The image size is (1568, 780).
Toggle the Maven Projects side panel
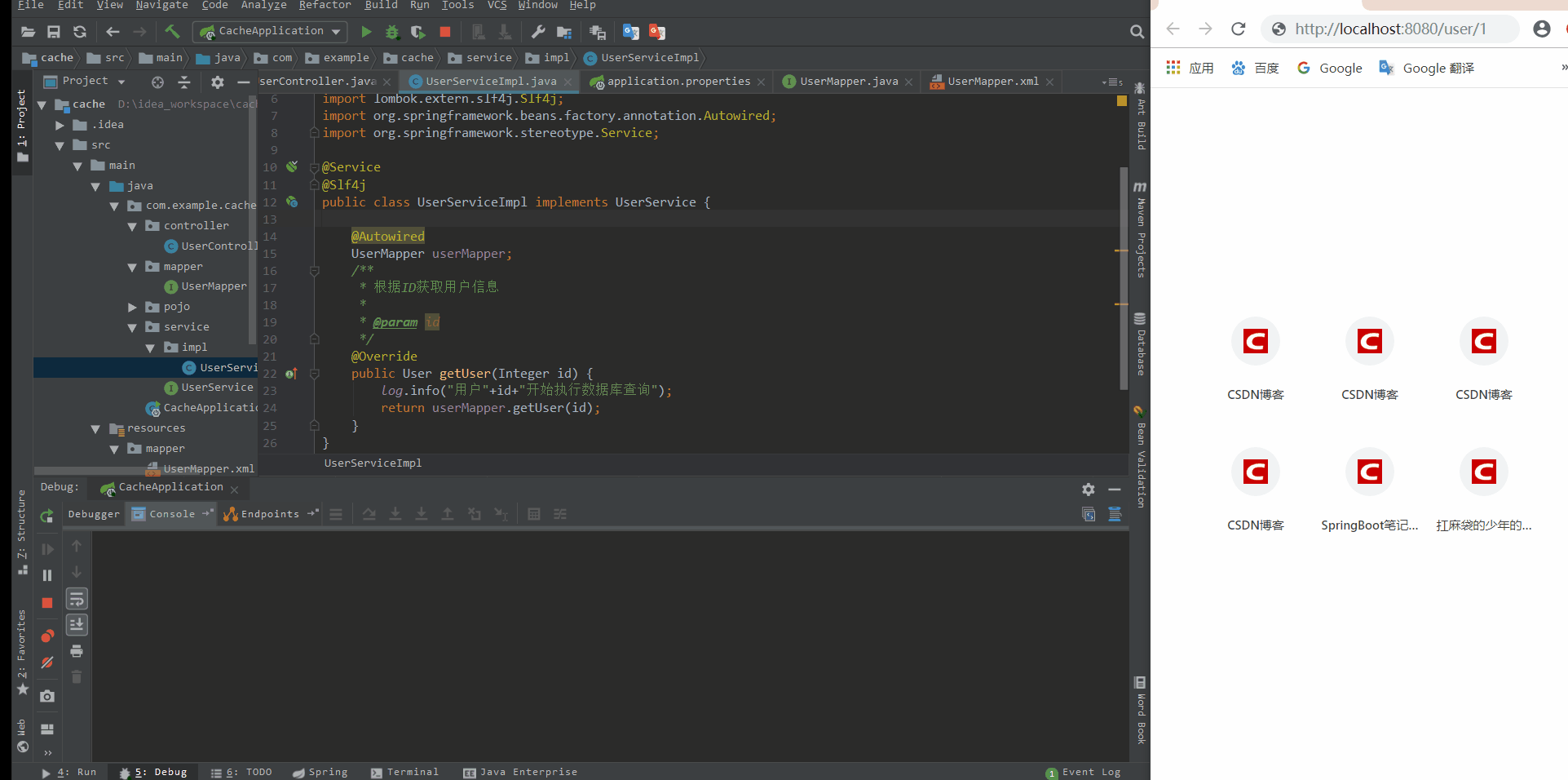[x=1140, y=230]
